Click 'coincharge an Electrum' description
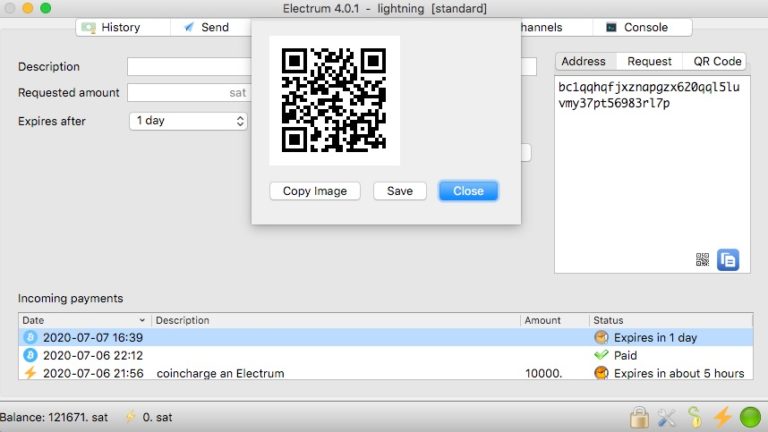This screenshot has width=768, height=432. 220,373
